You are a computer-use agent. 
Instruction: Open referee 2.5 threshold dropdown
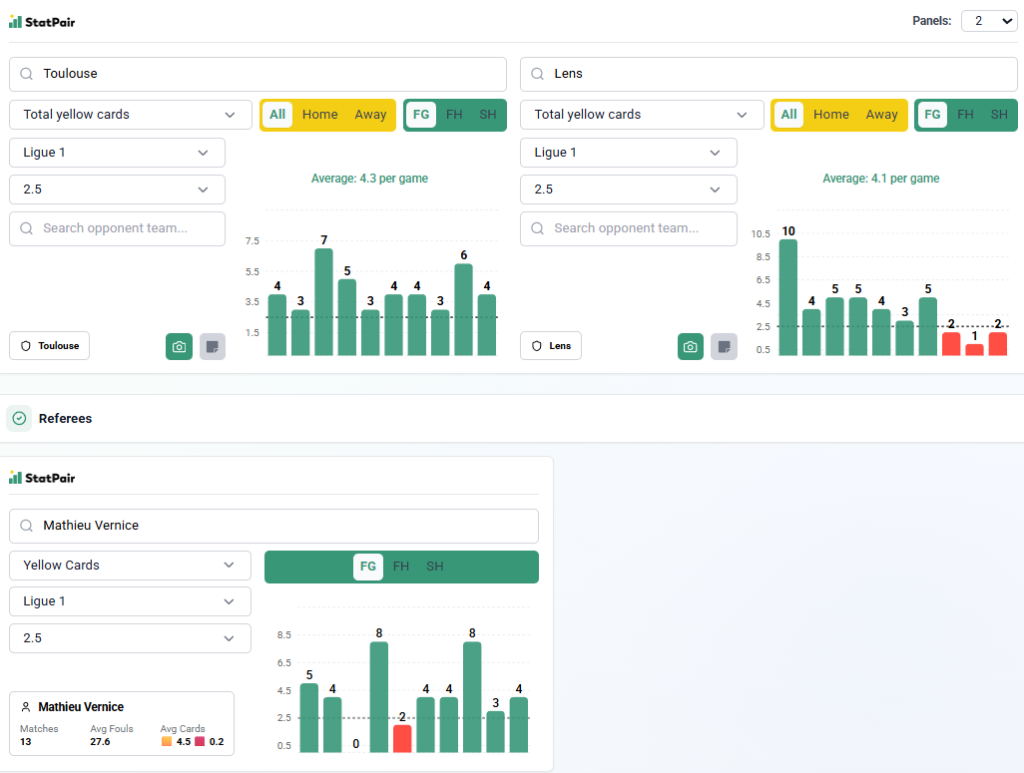coord(130,638)
